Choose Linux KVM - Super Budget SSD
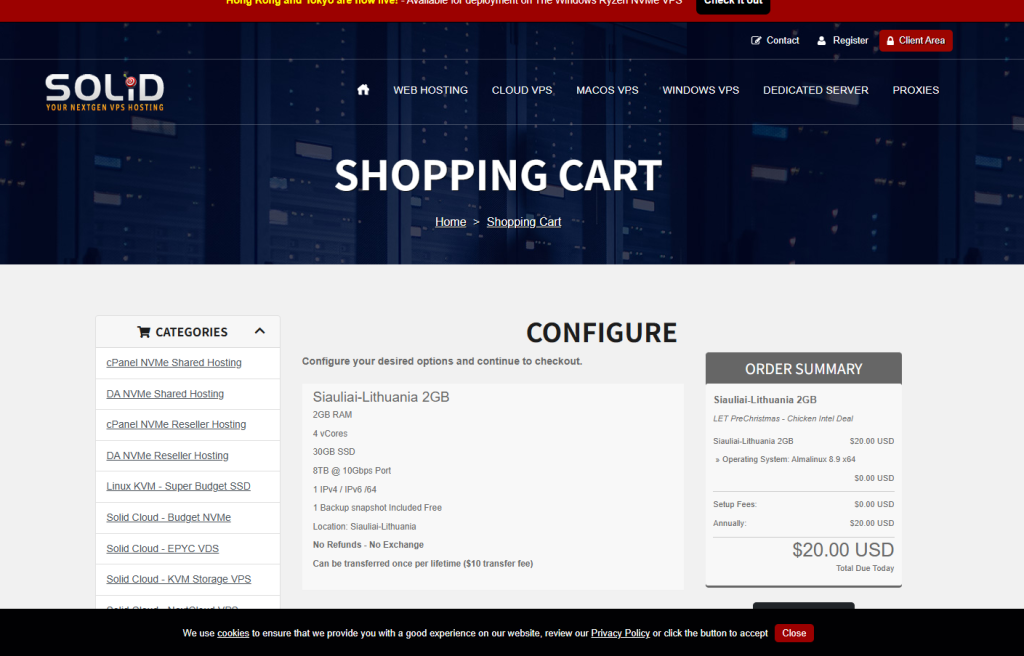 178,487
